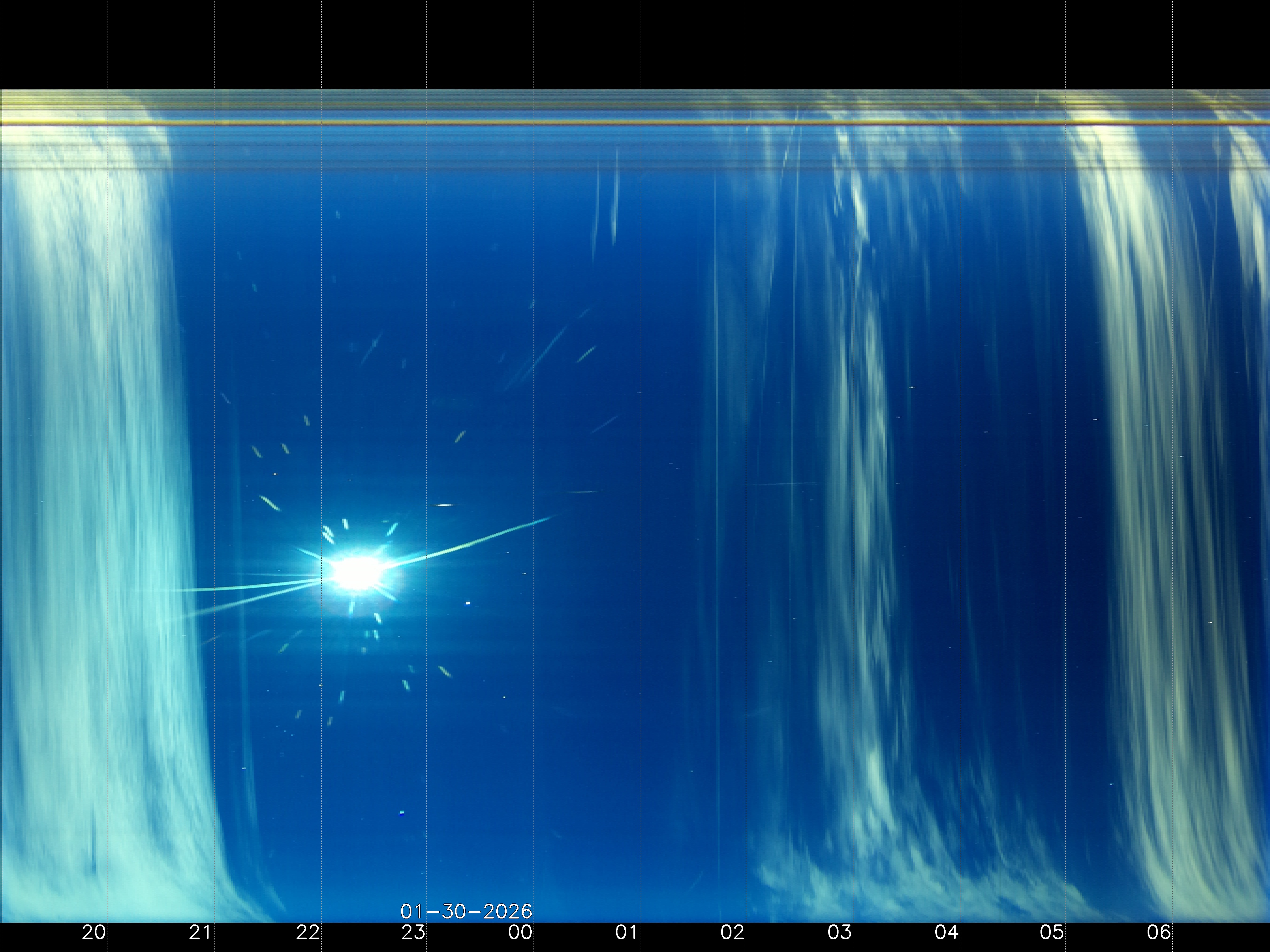This screenshot has height=952, width=1270.
Task: Click the small blue dot below the moon
Action: (x=402, y=812)
